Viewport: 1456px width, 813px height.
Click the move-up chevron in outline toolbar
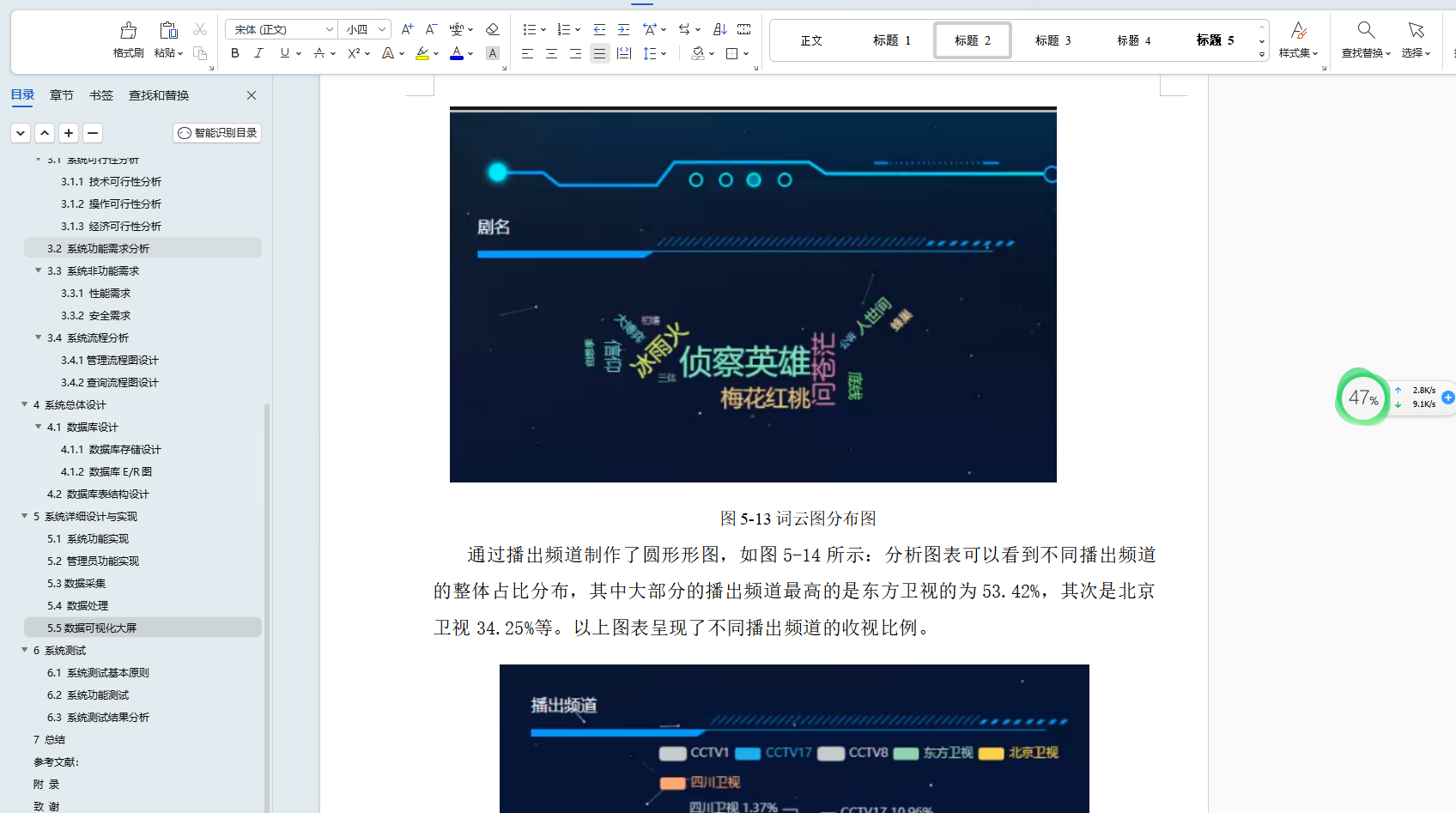coord(45,133)
